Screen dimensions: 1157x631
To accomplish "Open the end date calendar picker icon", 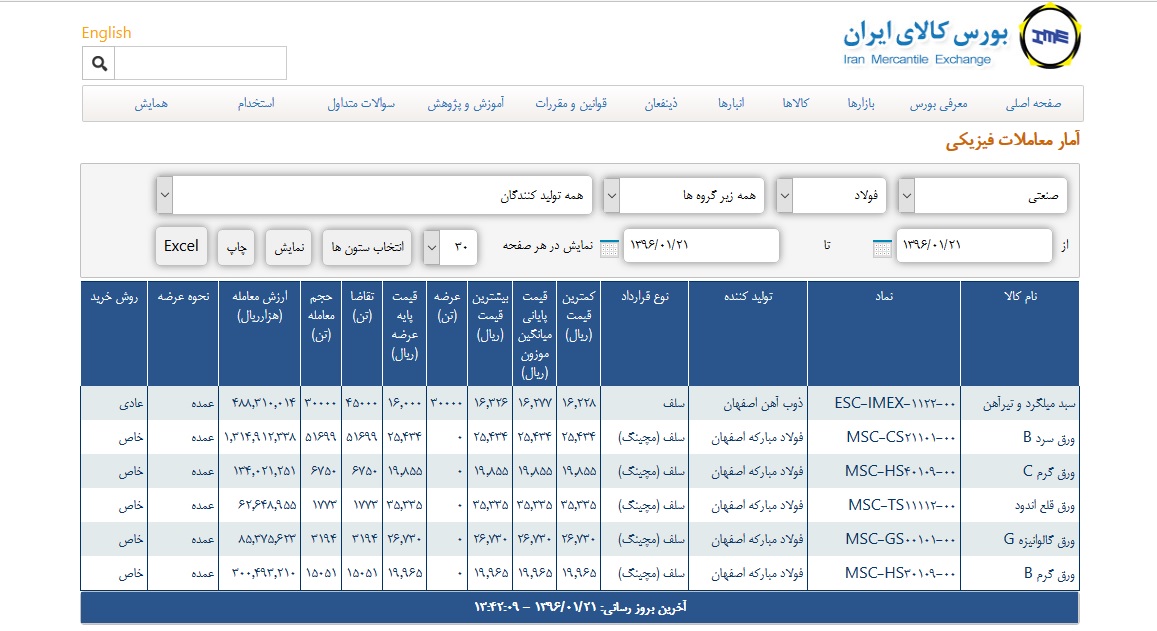I will tap(608, 248).
